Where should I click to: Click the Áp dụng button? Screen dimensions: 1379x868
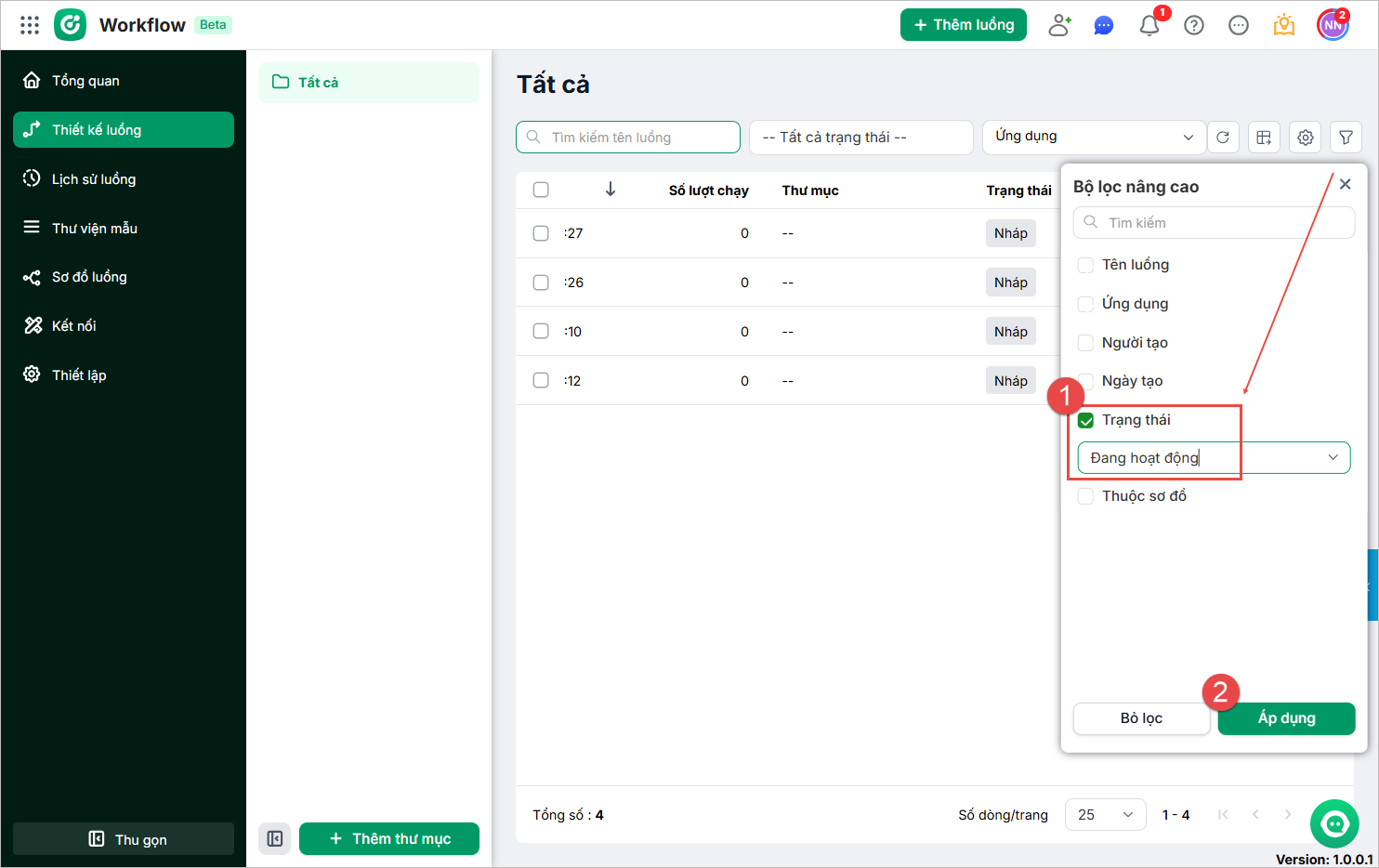pos(1286,718)
